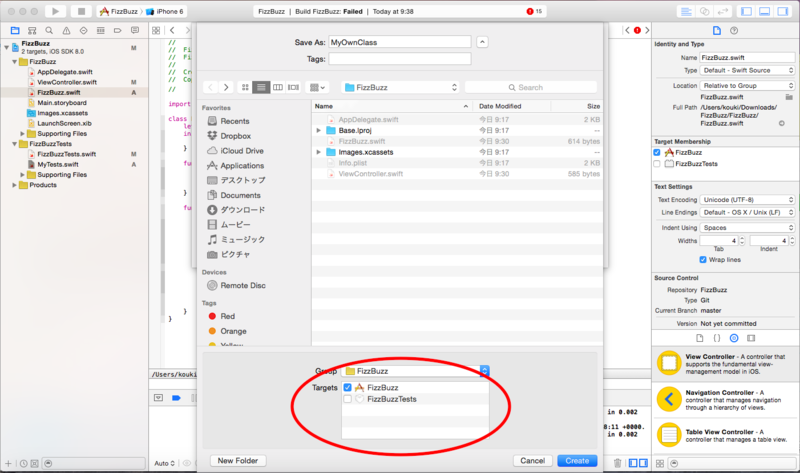Image resolution: width=800 pixels, height=473 pixels.
Task: Open the Breakpoint navigator icon
Action: point(117,30)
